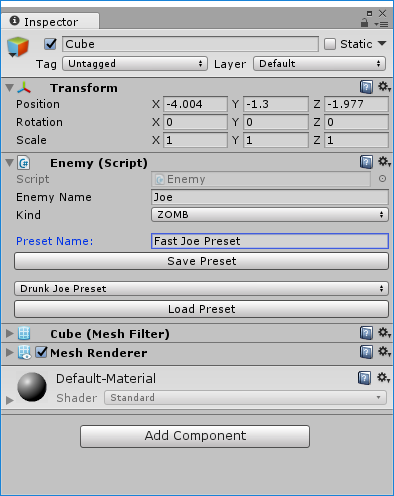Select the Inspector tab
Image resolution: width=394 pixels, height=496 pixels.
(50, 22)
